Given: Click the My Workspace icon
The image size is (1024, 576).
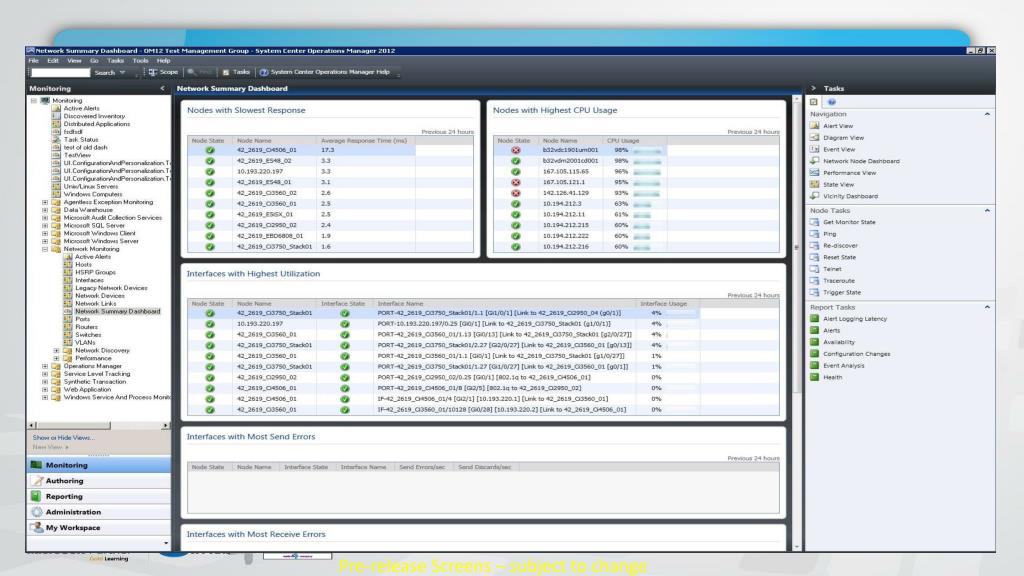Looking at the screenshot, I should pos(37,528).
